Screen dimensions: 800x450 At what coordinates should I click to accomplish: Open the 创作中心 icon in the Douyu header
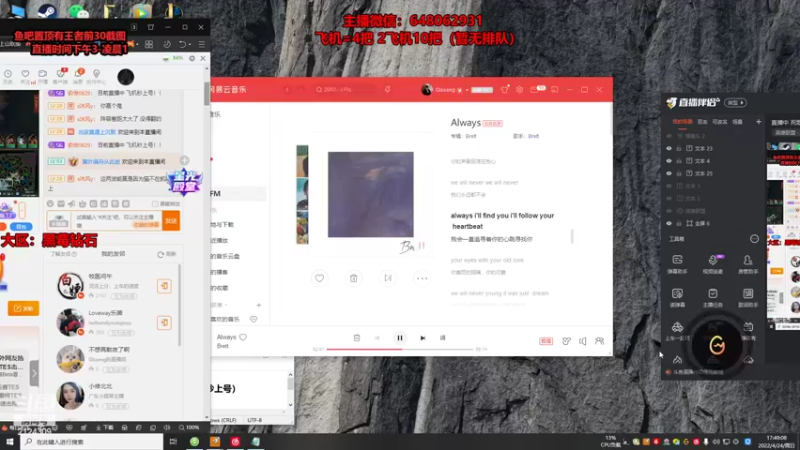pos(96,76)
